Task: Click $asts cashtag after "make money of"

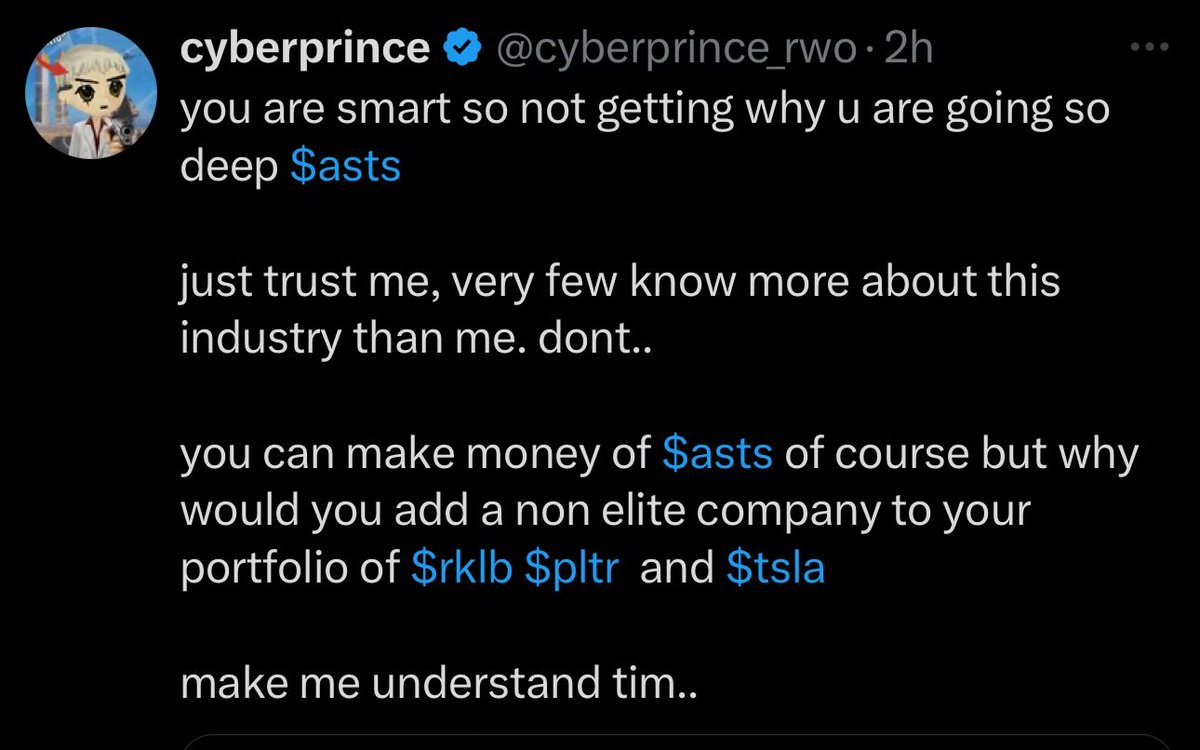Action: [x=718, y=453]
